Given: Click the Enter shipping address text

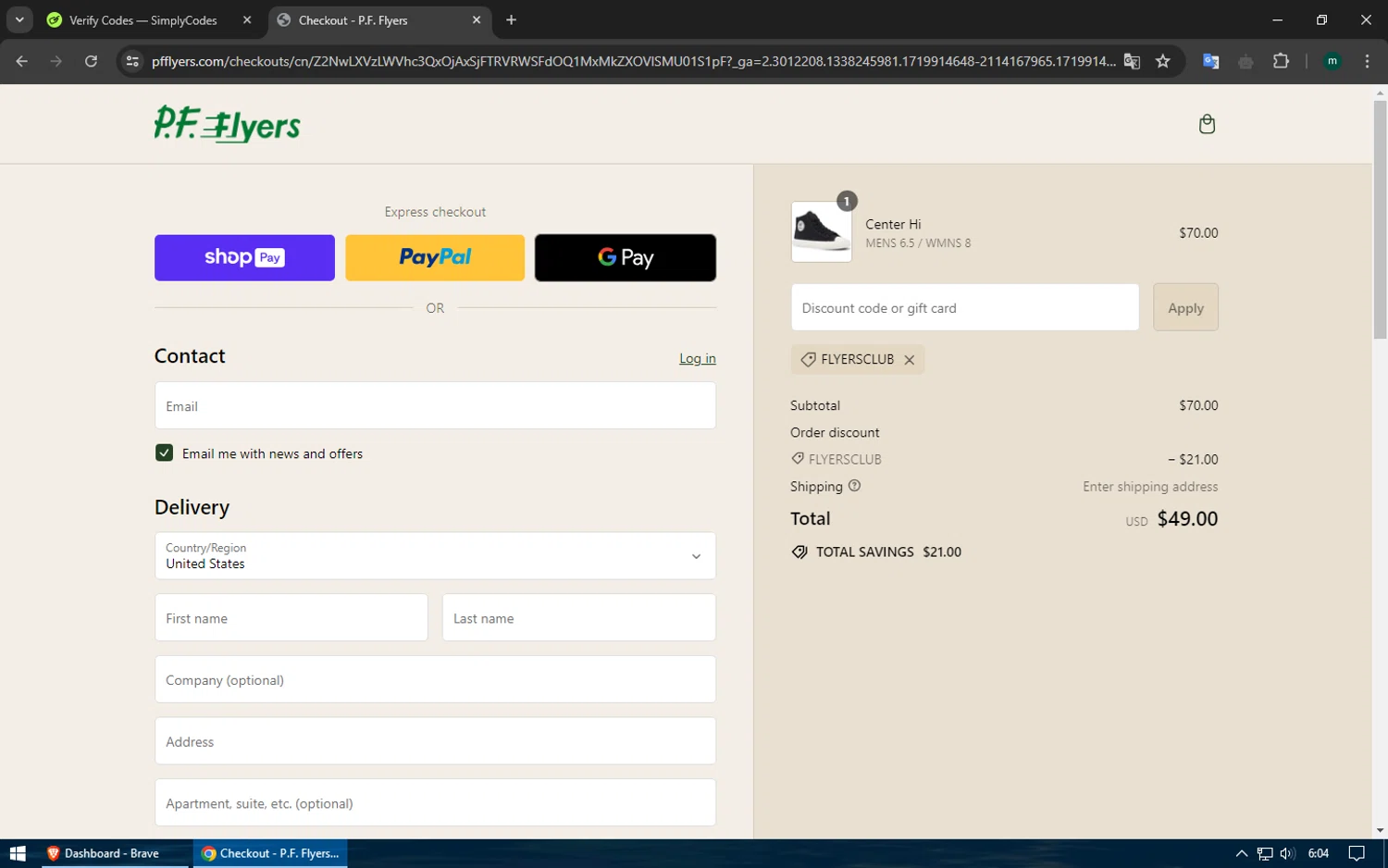Looking at the screenshot, I should coord(1150,487).
